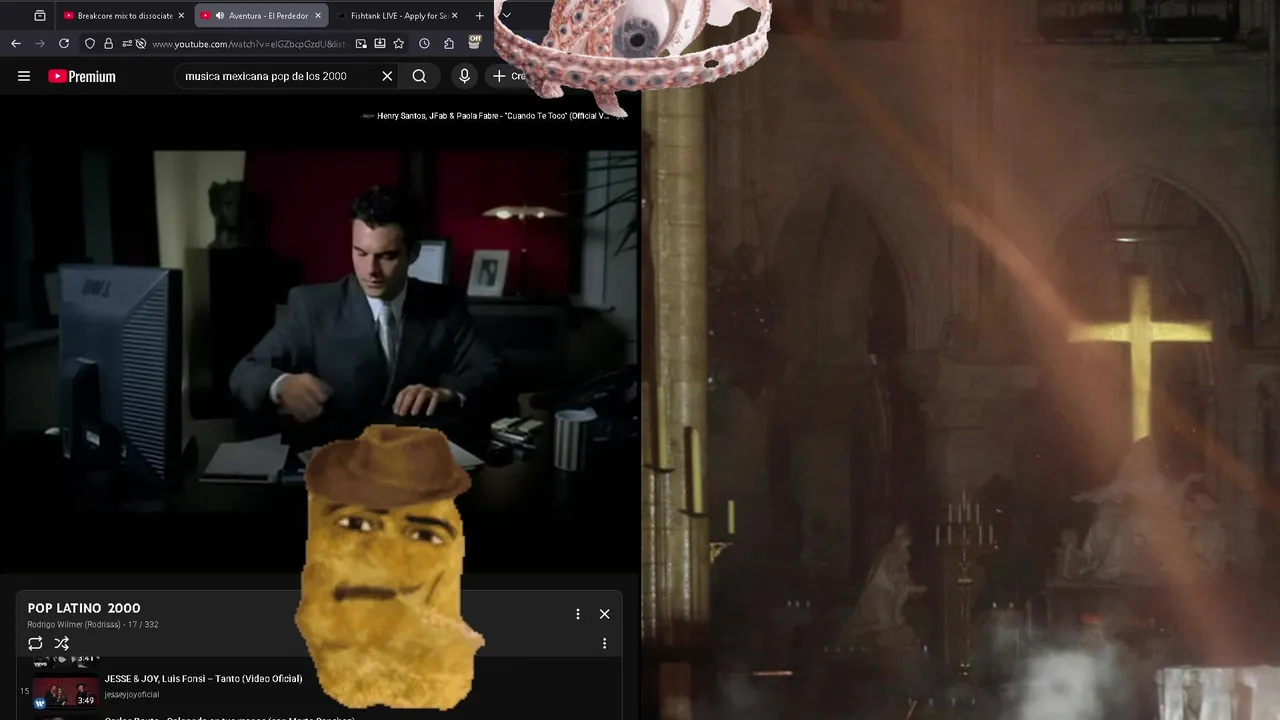Reload the current YouTube page
The width and height of the screenshot is (1280, 720).
click(64, 44)
